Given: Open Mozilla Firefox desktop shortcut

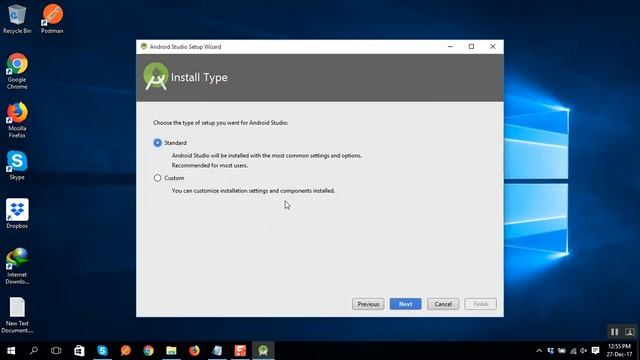Looking at the screenshot, I should click(17, 120).
